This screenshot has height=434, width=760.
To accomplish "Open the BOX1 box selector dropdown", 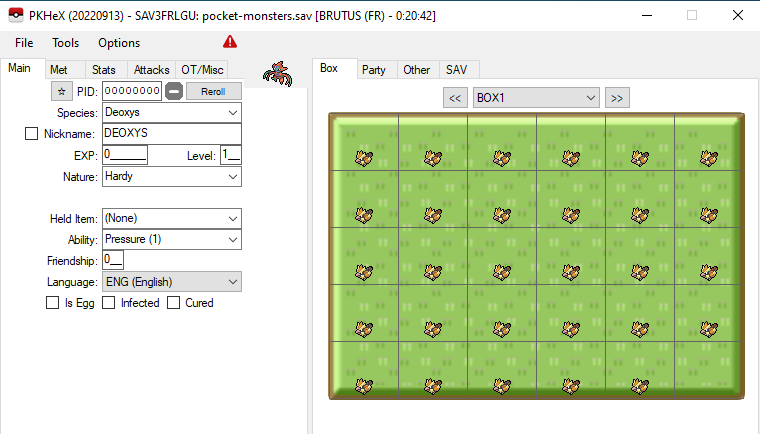I will pyautogui.click(x=536, y=98).
